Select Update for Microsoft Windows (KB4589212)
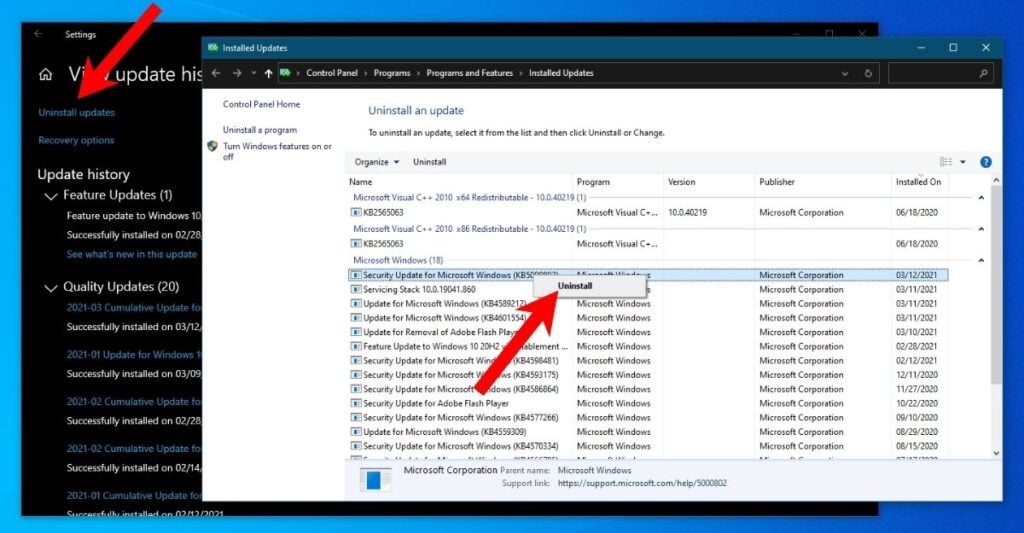1024x533 pixels. point(648,304)
